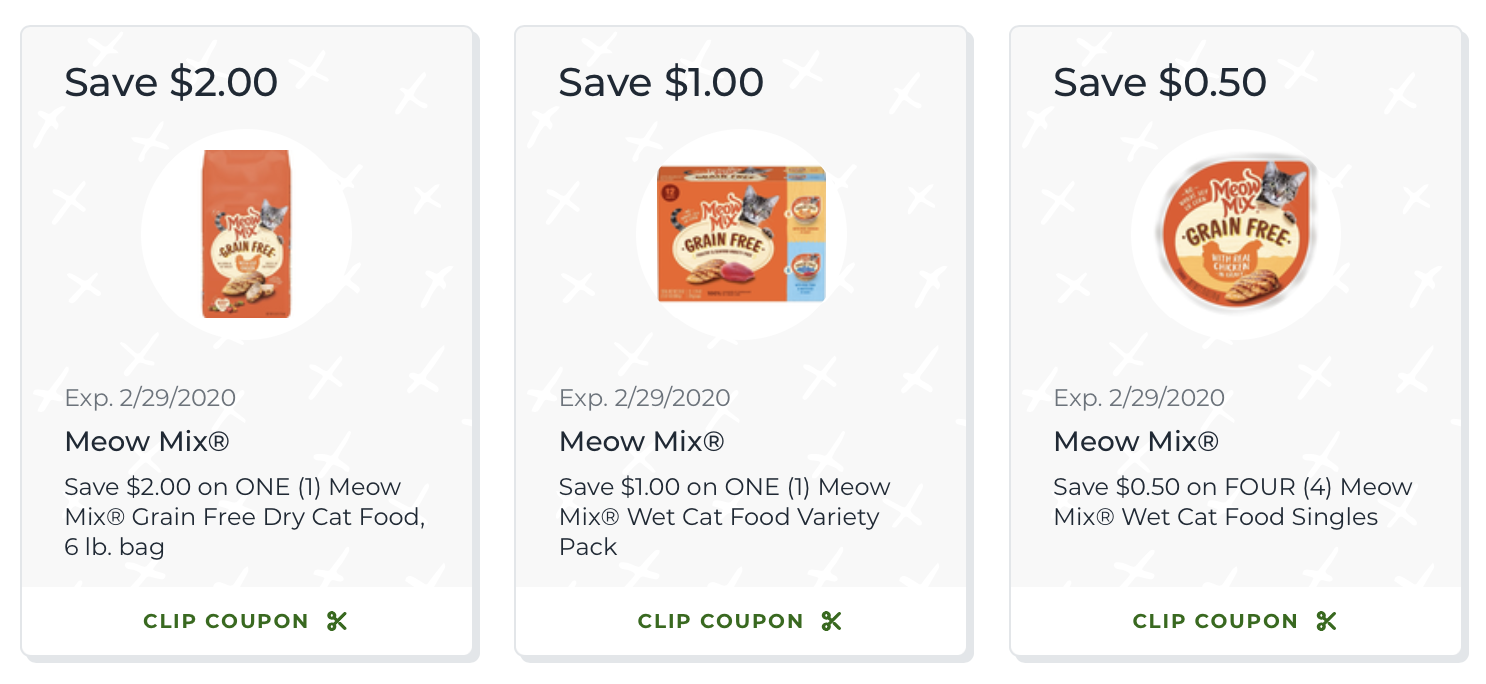
Task: Clip the Grain Free Dry Cat Food coupon
Action: coord(226,621)
